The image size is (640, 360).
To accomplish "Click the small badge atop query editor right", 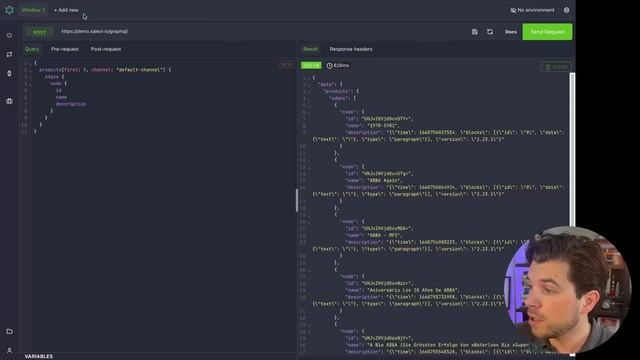I will click(x=286, y=64).
